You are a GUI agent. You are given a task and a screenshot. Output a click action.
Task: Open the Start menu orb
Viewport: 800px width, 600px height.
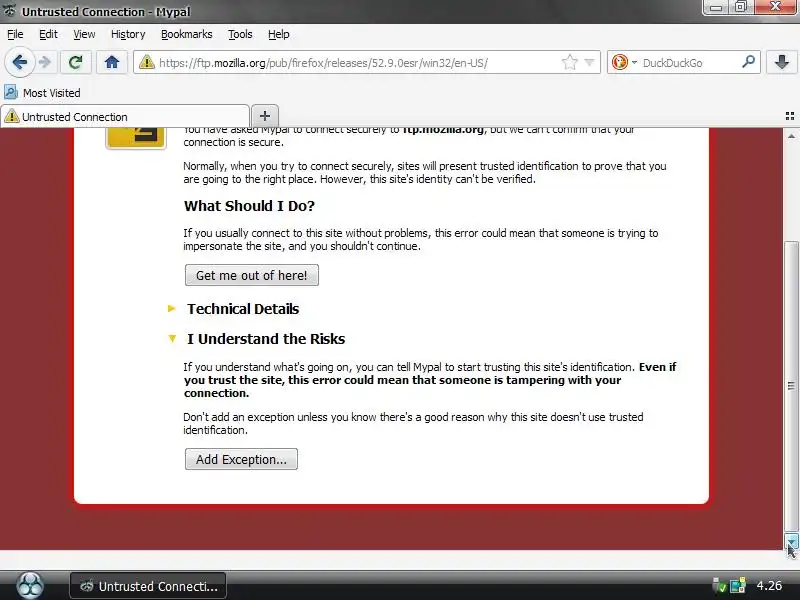30,585
